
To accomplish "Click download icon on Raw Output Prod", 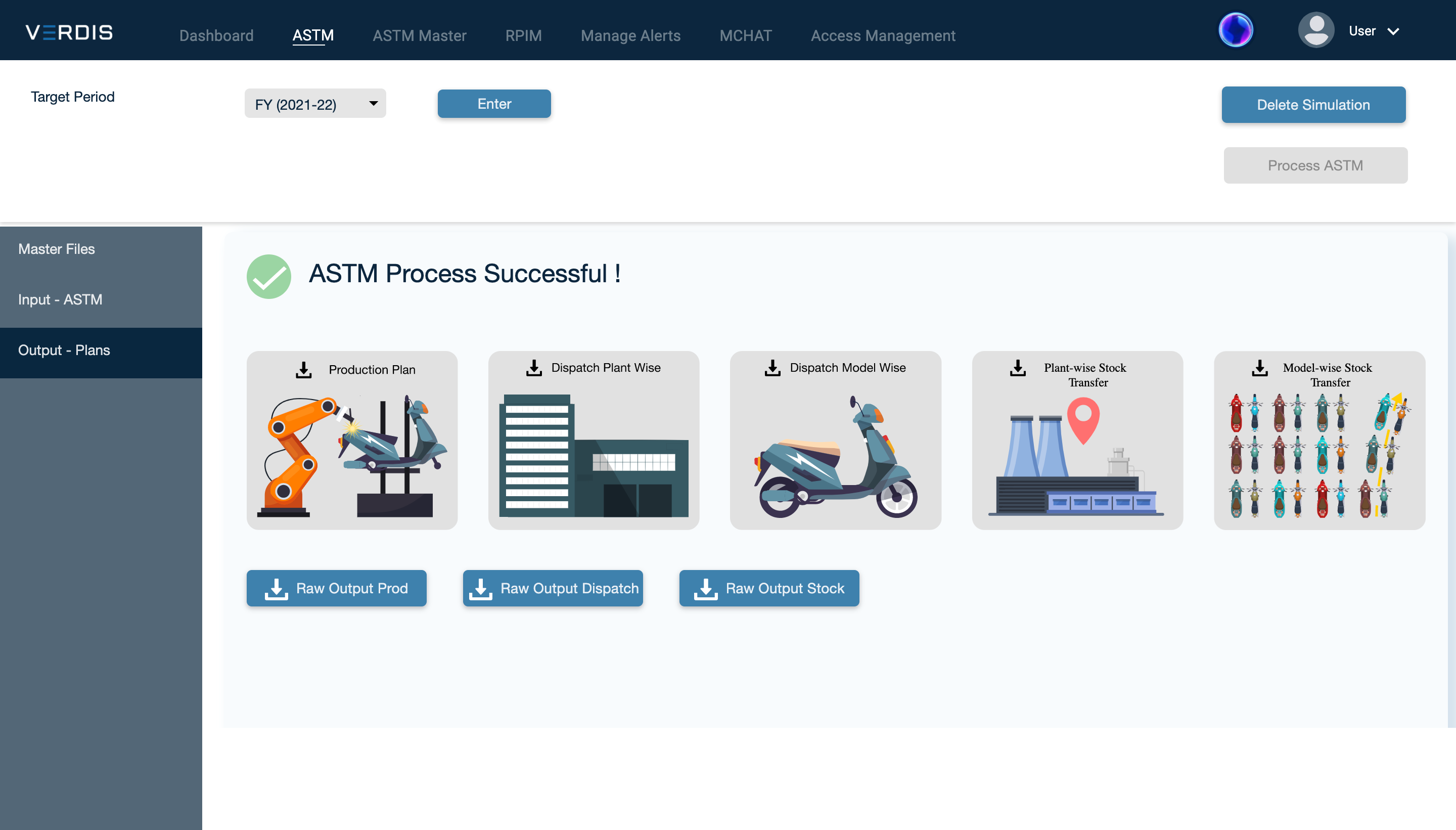I will coord(276,589).
